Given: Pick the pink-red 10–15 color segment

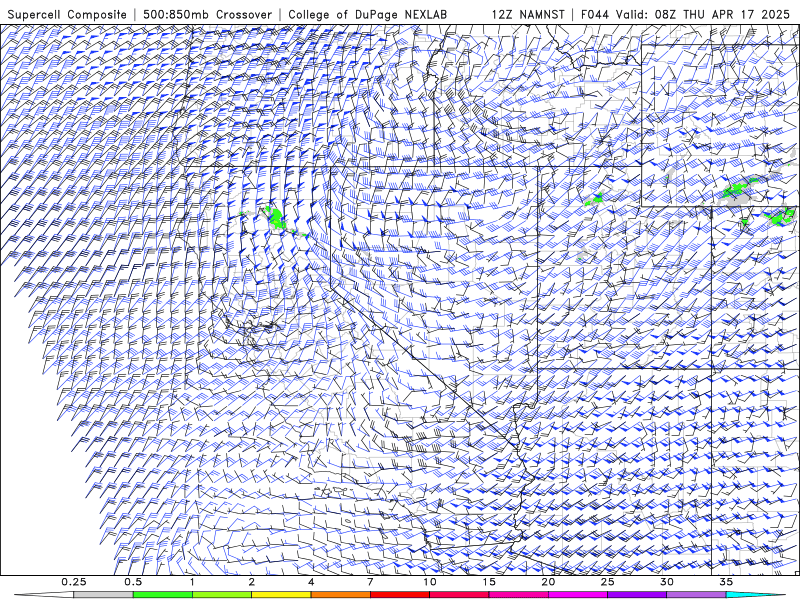Looking at the screenshot, I should pyautogui.click(x=459, y=595).
